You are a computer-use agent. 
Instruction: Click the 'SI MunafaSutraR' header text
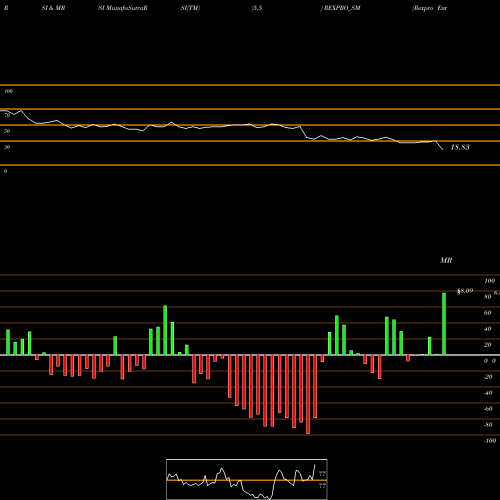[123, 8]
